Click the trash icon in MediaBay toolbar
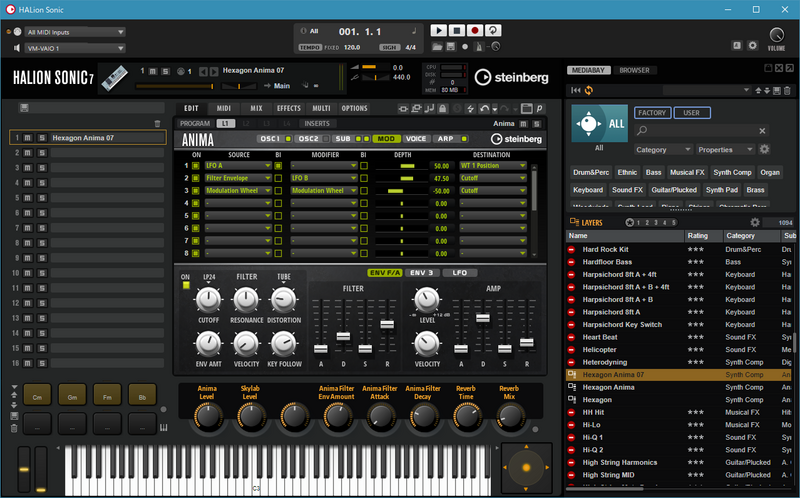Viewport: 800px width, 498px height. click(x=787, y=91)
